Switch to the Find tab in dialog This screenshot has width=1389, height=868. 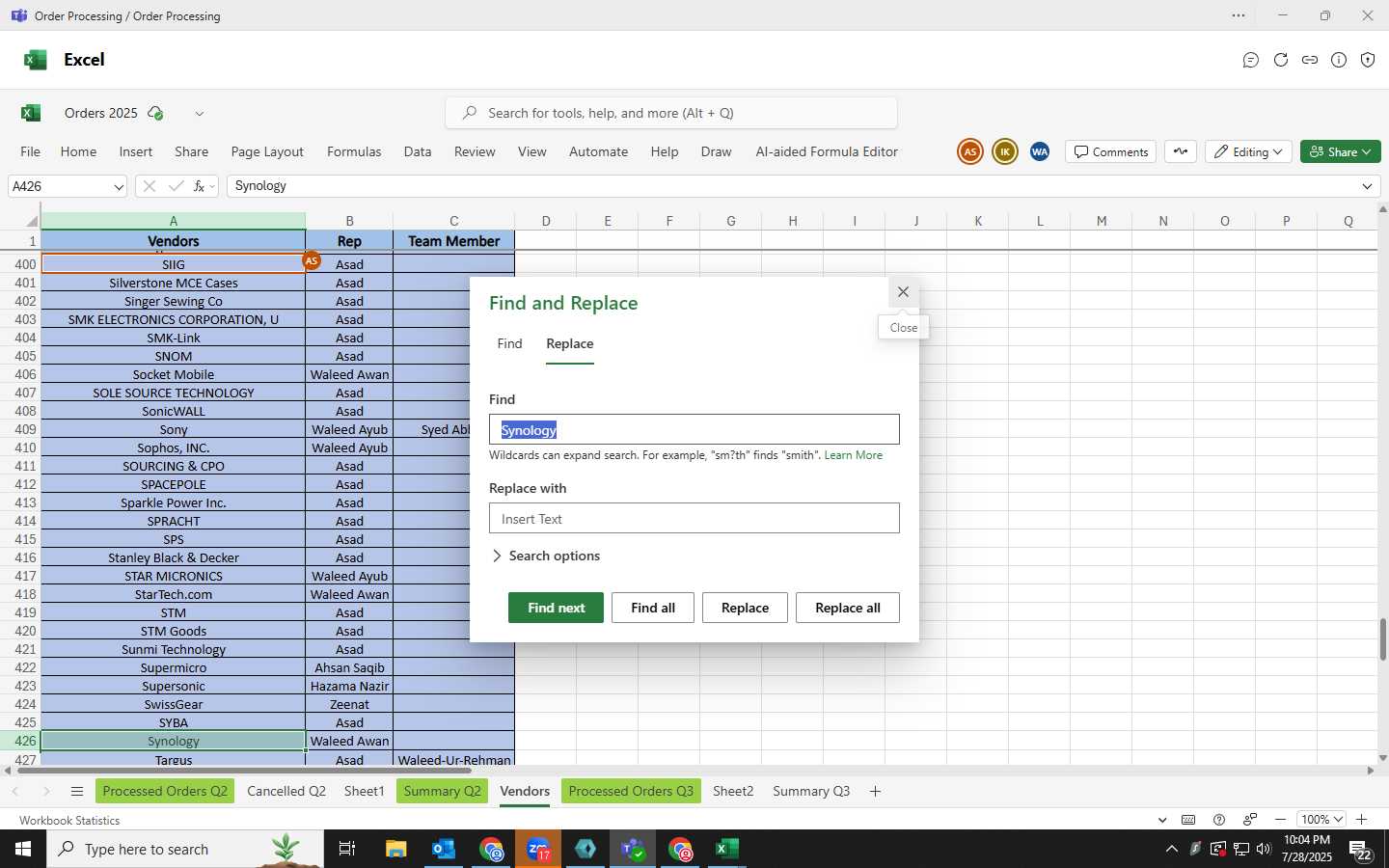click(509, 344)
